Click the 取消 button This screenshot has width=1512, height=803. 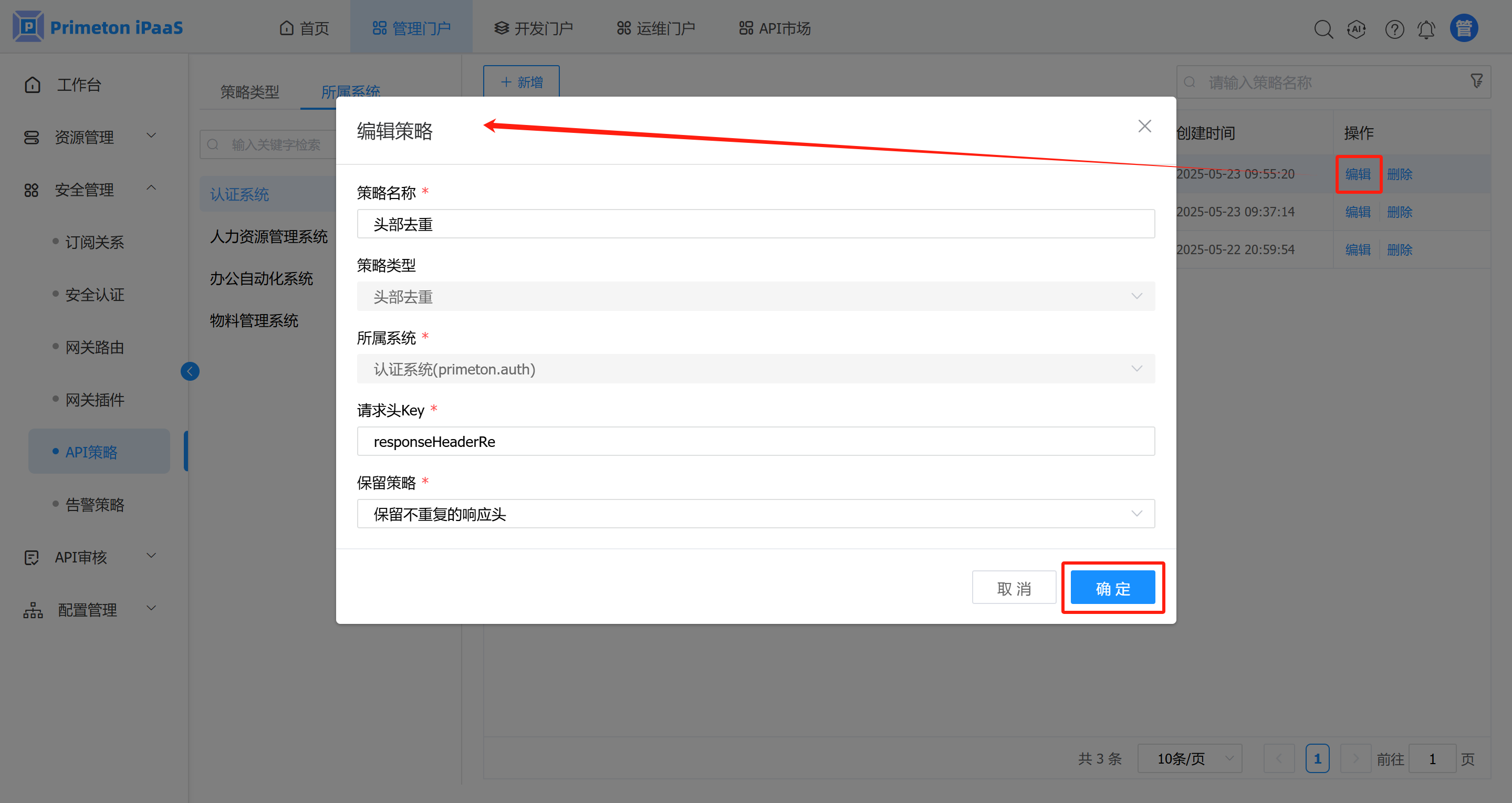coord(1014,588)
